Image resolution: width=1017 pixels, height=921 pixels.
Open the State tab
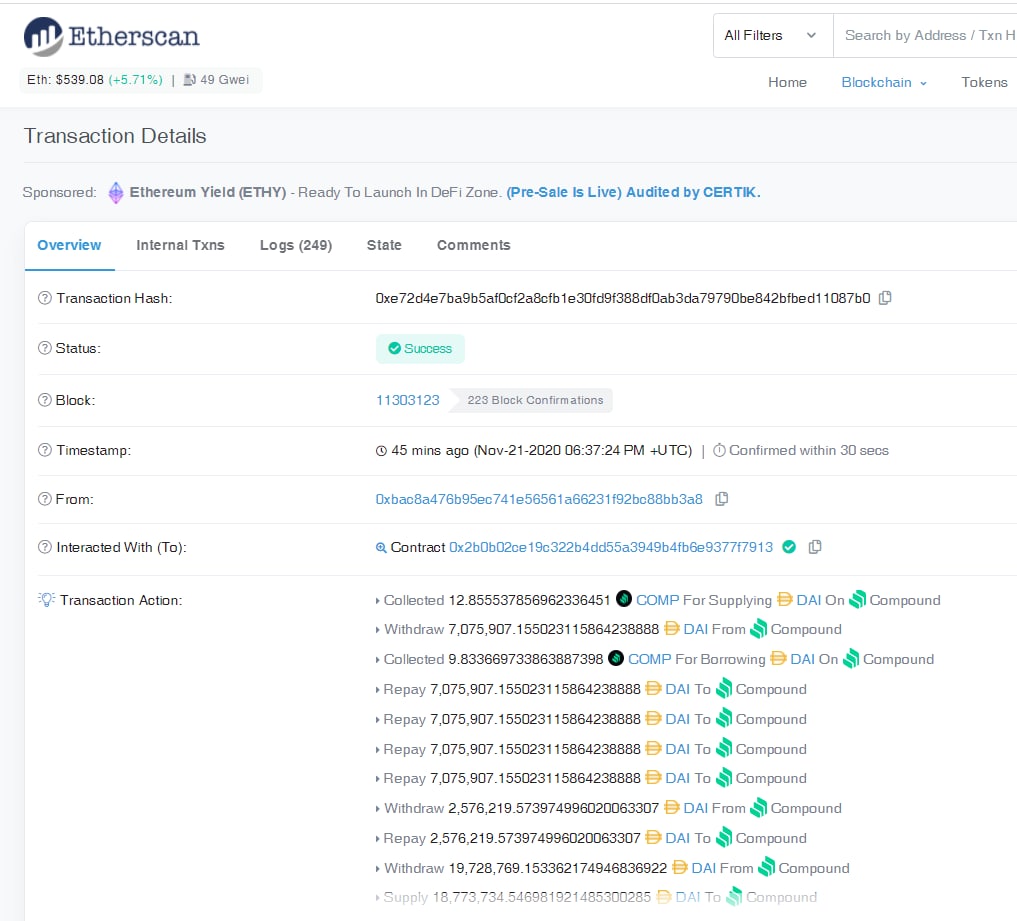click(384, 245)
